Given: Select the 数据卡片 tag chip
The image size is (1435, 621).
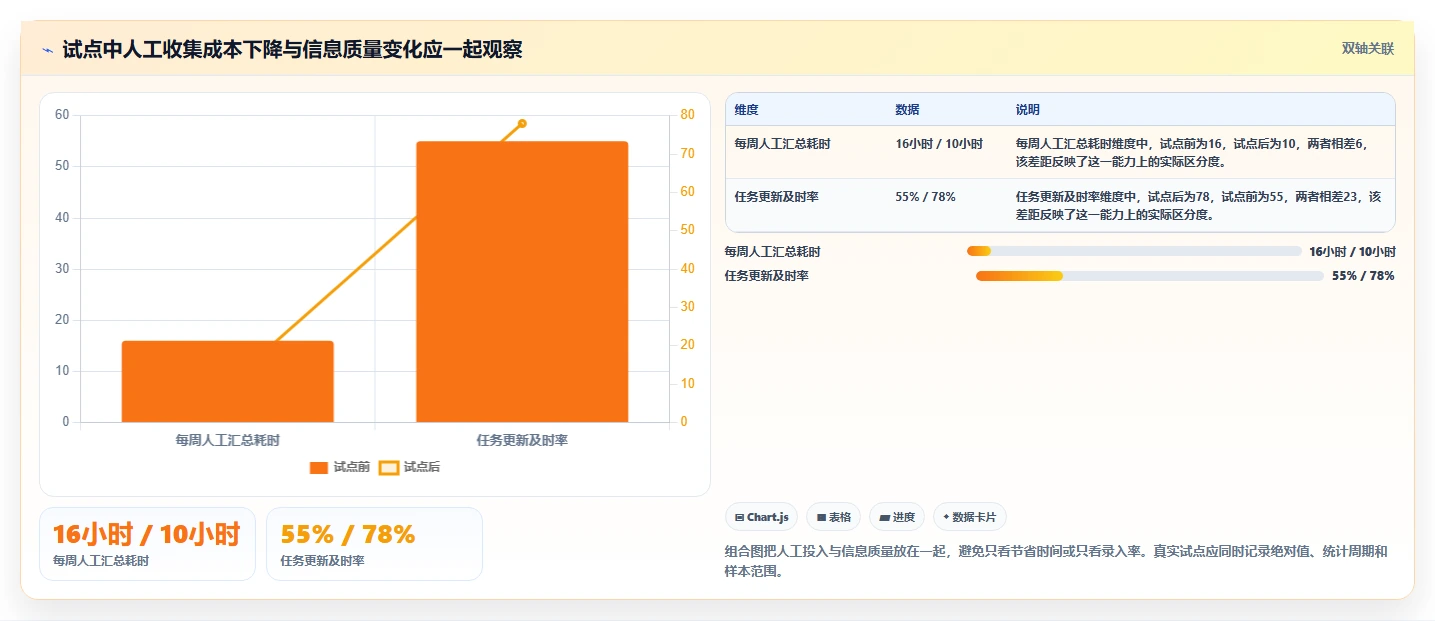Looking at the screenshot, I should (x=970, y=517).
